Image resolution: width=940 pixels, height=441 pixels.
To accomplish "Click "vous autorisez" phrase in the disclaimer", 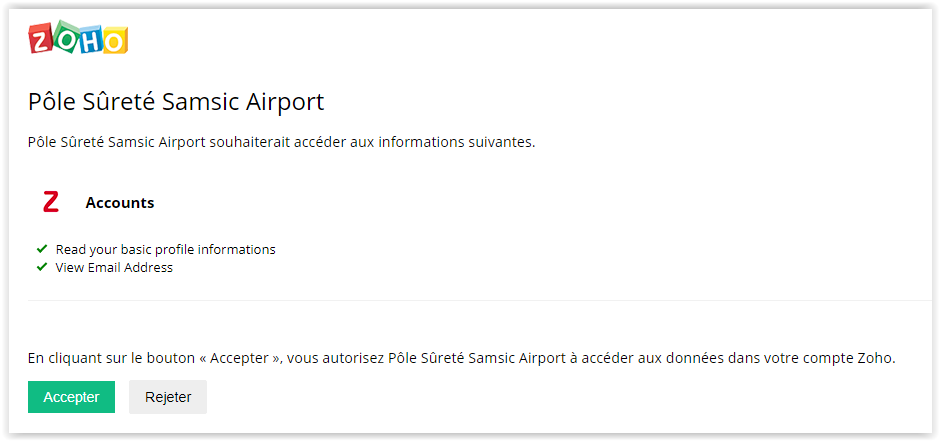I will pos(338,357).
